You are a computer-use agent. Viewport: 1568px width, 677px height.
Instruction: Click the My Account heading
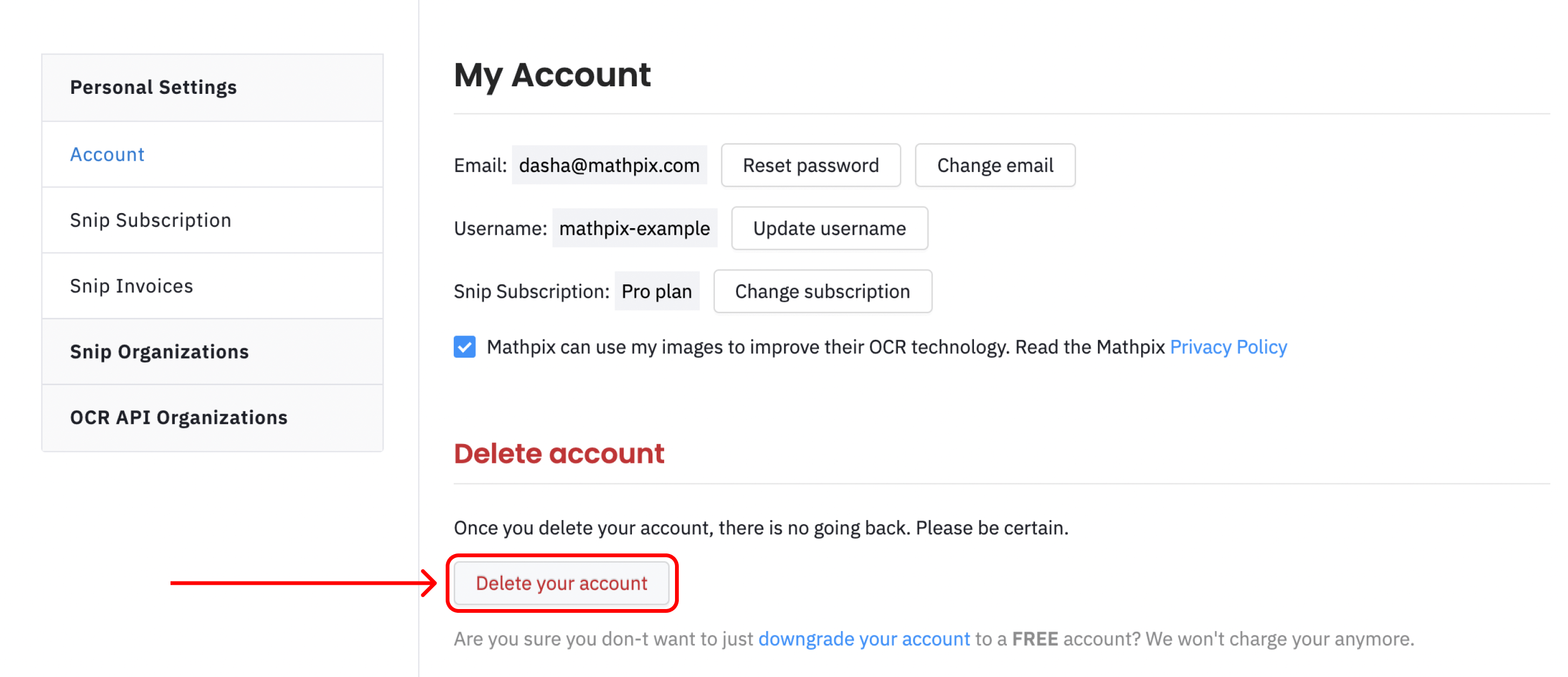[x=552, y=74]
